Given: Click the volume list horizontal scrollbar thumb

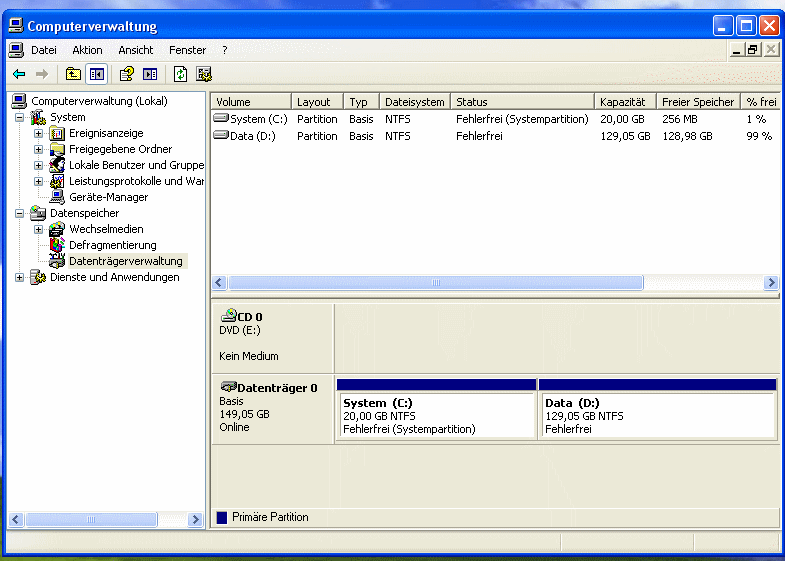Looking at the screenshot, I should click(x=436, y=283).
